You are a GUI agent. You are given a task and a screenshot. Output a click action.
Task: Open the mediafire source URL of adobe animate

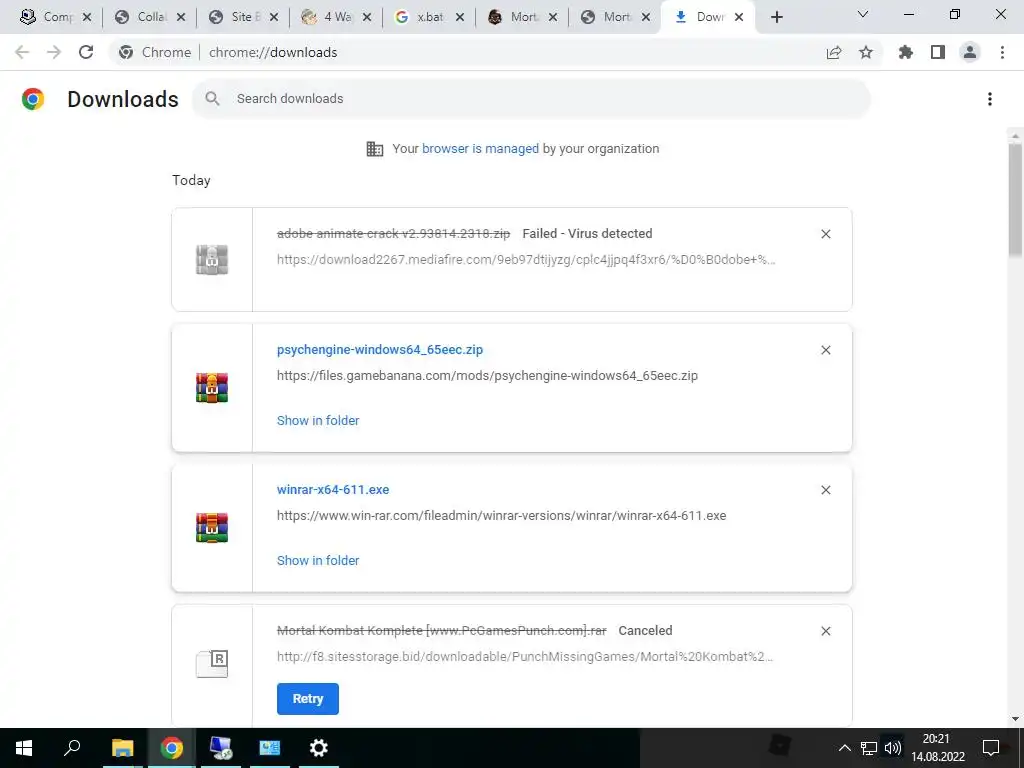click(x=526, y=260)
